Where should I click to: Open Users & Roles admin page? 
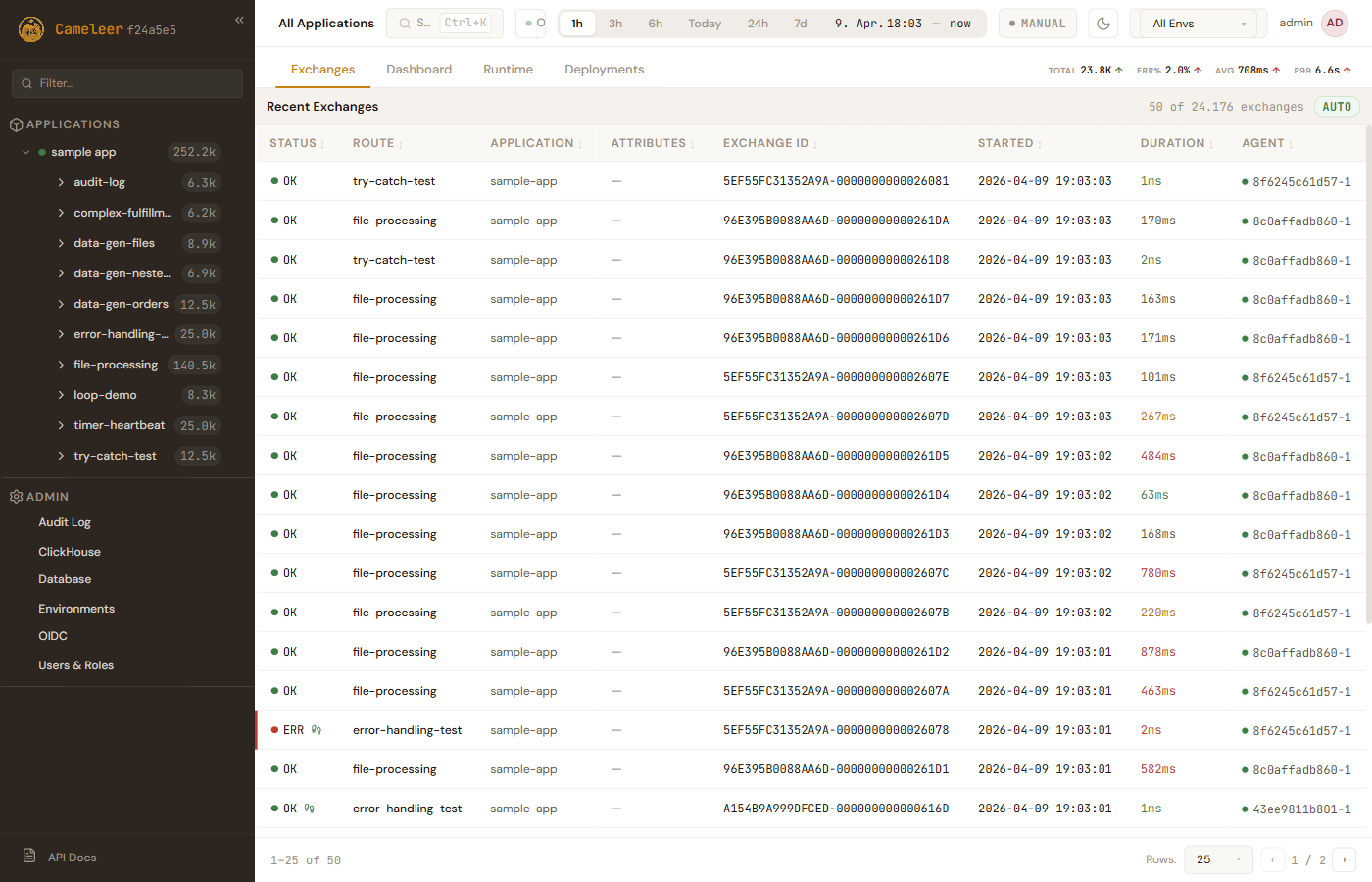point(75,665)
